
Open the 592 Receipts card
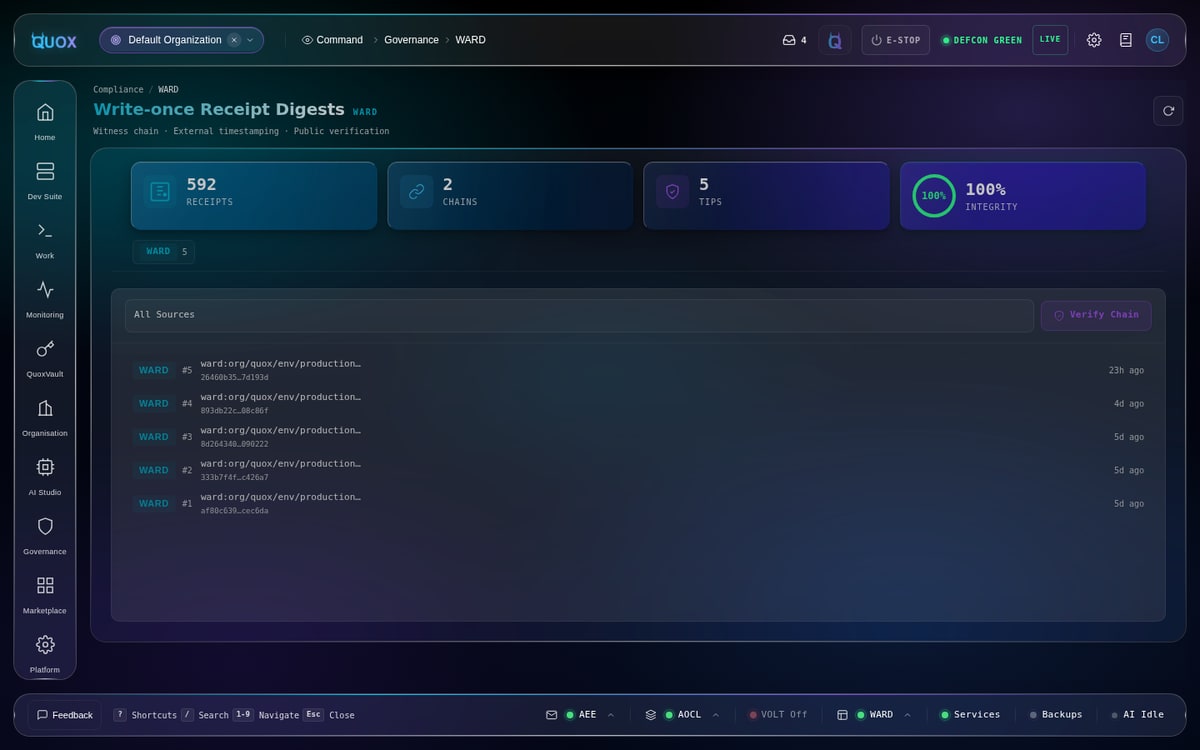tap(254, 196)
